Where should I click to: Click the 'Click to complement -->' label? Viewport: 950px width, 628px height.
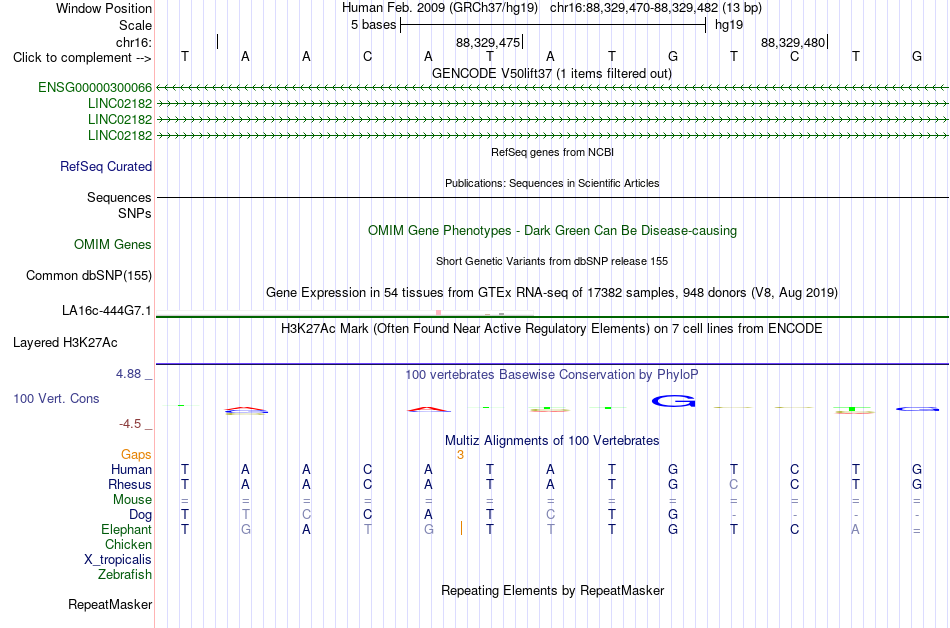(82, 58)
